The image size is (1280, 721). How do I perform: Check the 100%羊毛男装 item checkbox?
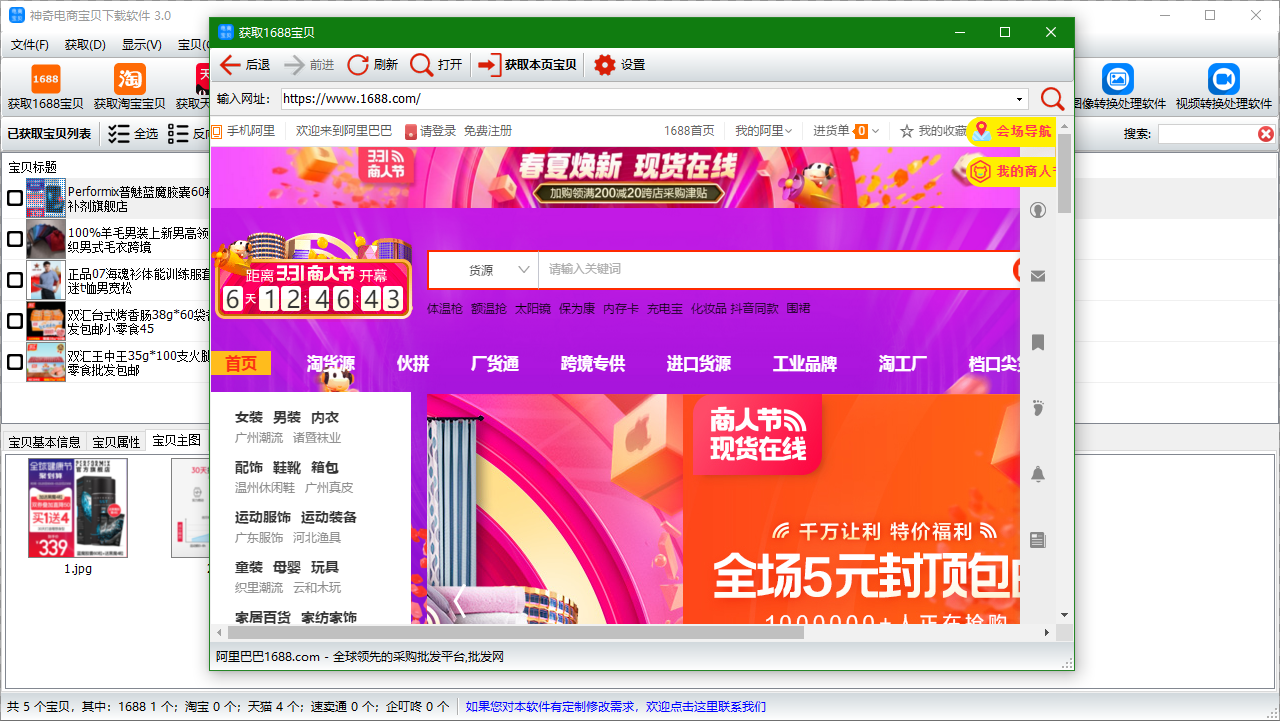(14, 239)
